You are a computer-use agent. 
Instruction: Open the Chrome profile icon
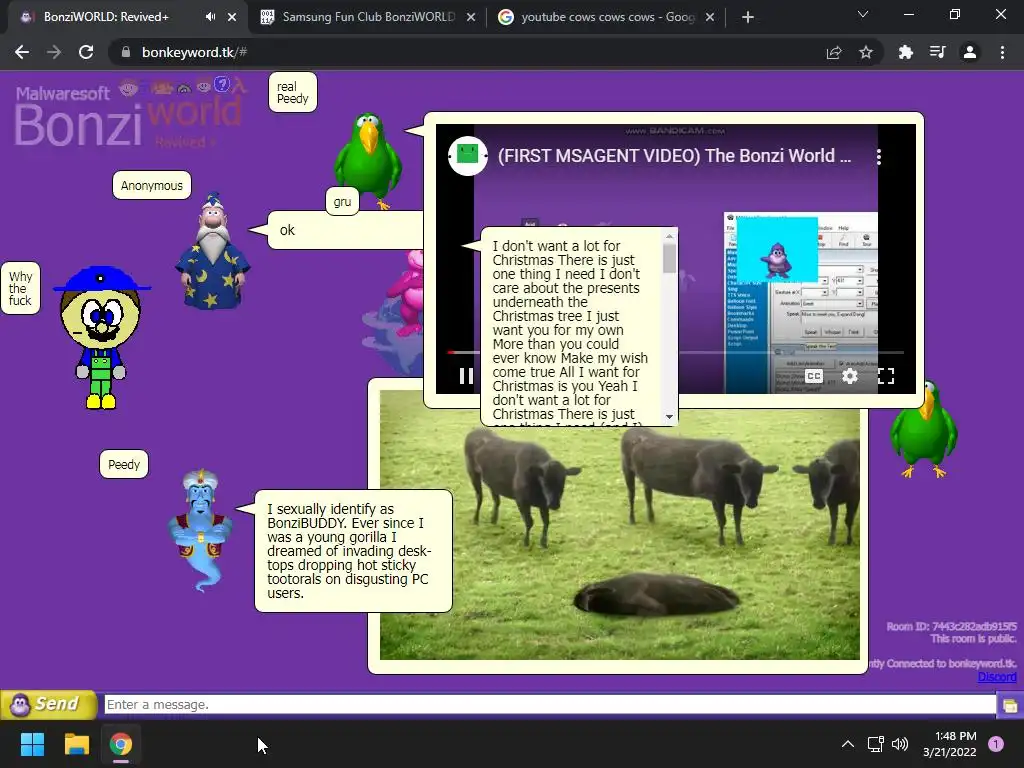[x=970, y=52]
